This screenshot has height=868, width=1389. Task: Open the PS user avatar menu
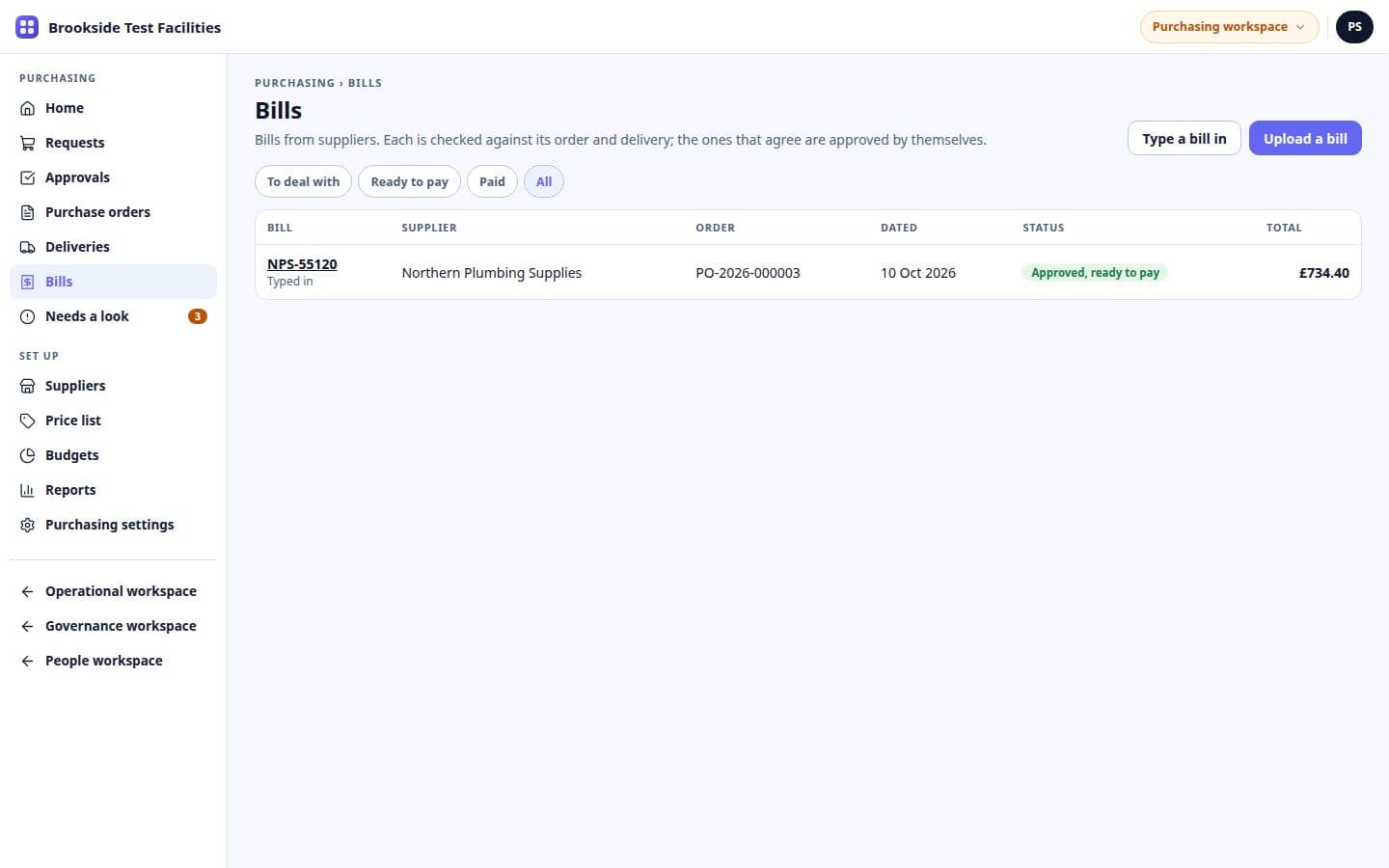(x=1354, y=27)
